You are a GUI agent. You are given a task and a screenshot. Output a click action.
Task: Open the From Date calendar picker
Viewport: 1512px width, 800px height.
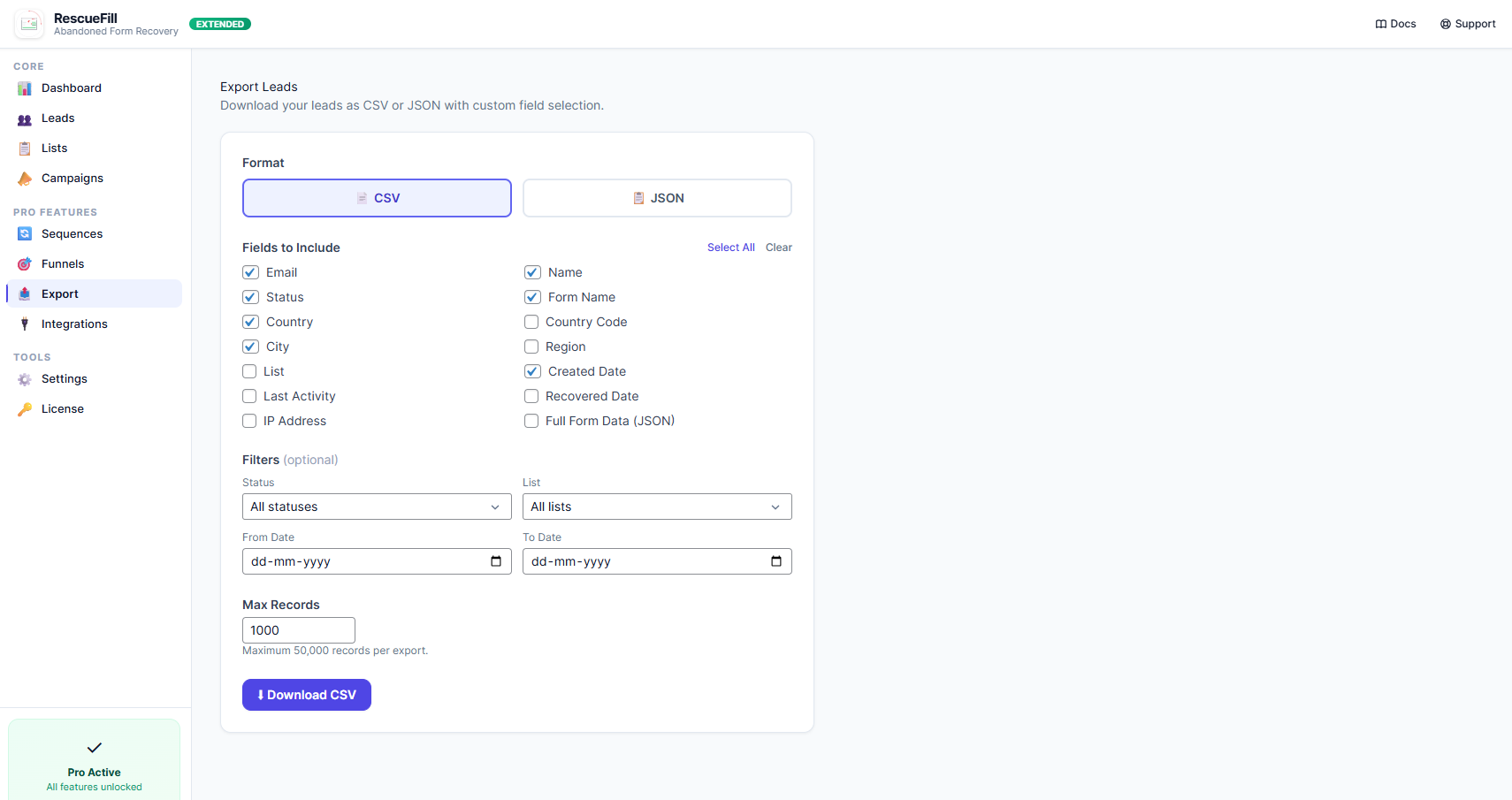[x=498, y=561]
